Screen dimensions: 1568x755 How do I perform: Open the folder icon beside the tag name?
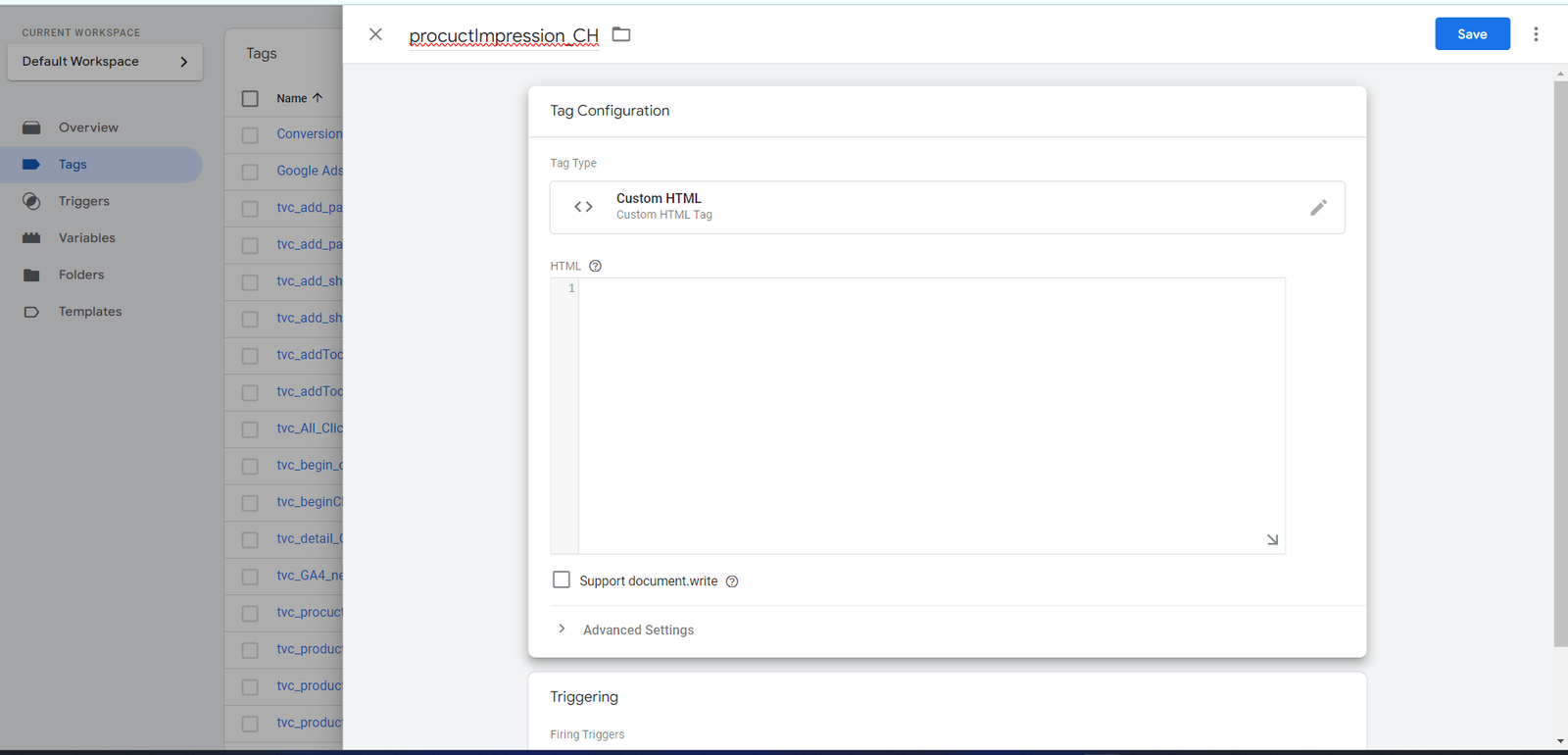[621, 34]
